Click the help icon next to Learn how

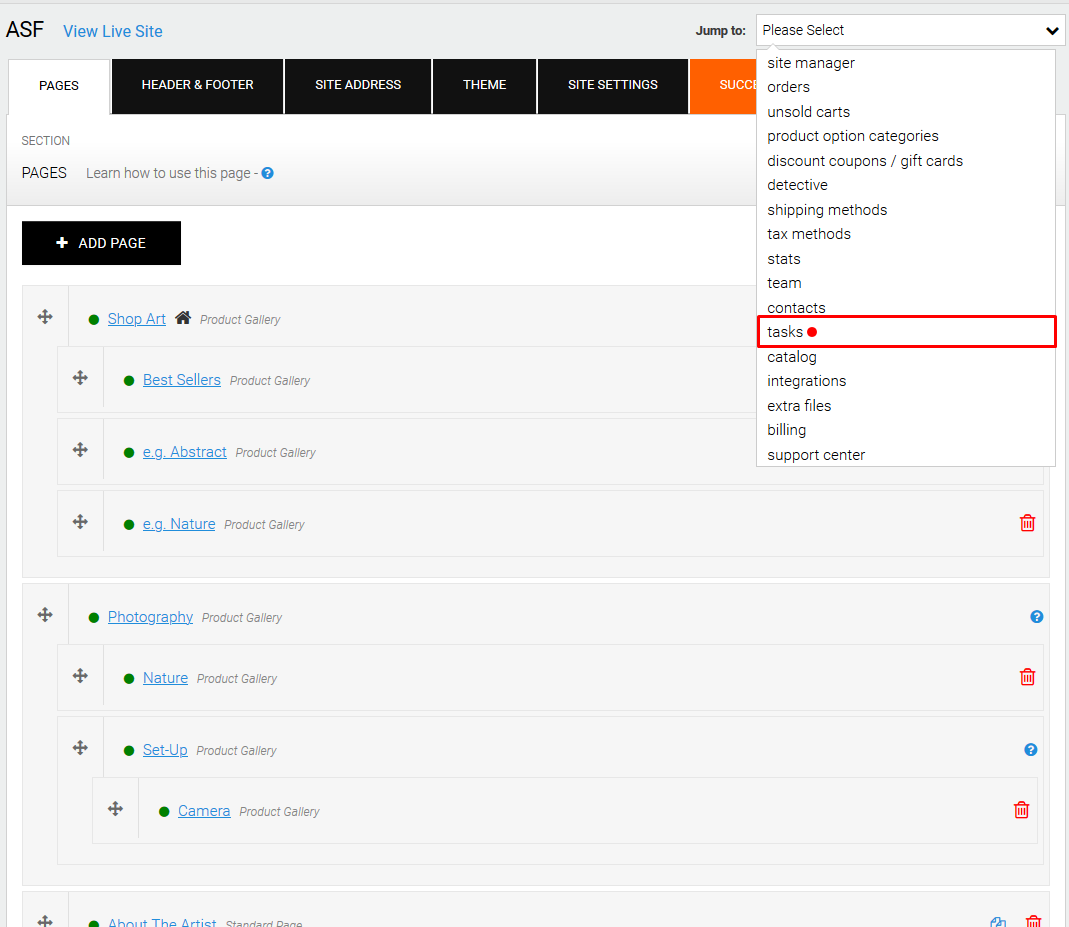pos(268,173)
